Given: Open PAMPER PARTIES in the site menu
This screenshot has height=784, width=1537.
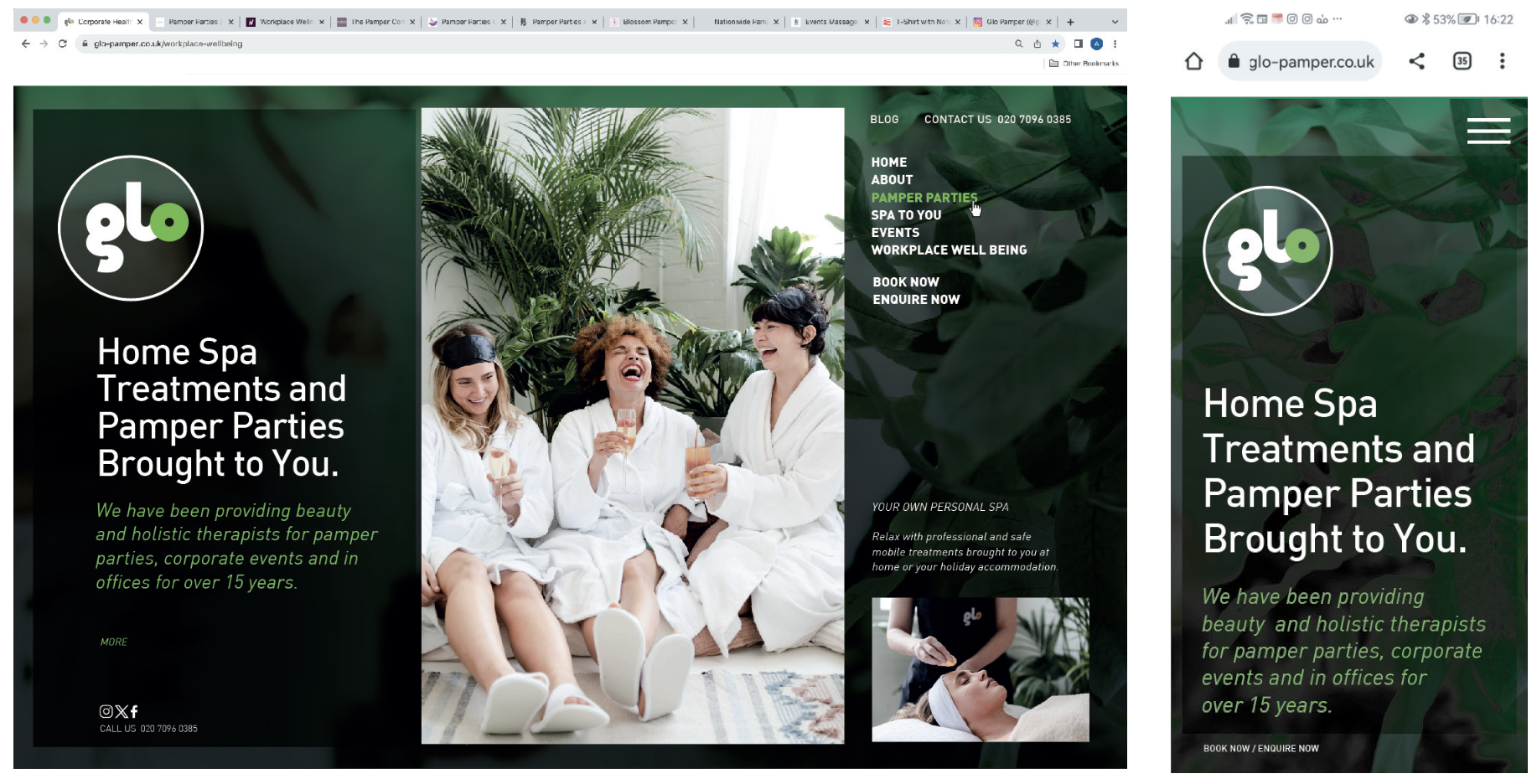Looking at the screenshot, I should 924,198.
